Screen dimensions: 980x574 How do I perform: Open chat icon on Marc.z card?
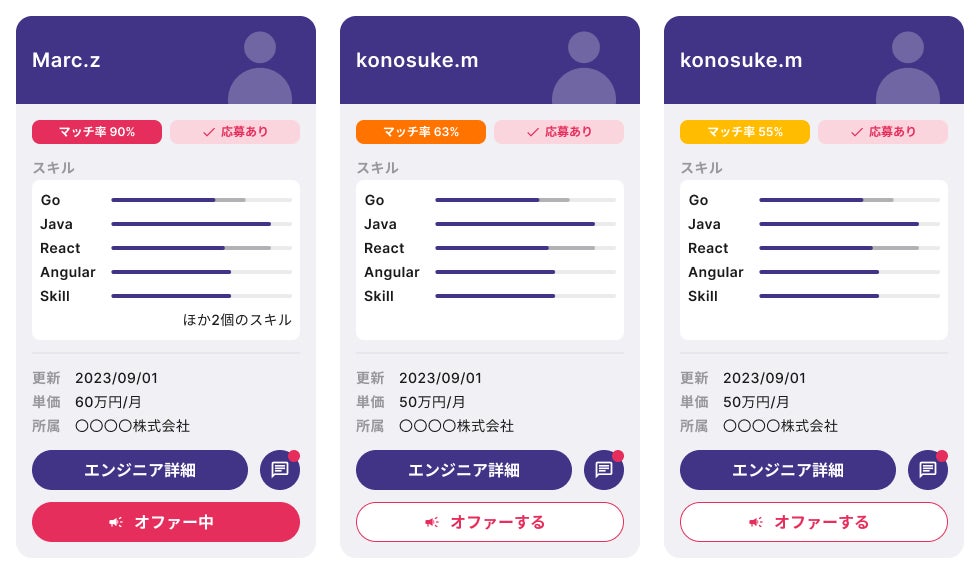[280, 470]
